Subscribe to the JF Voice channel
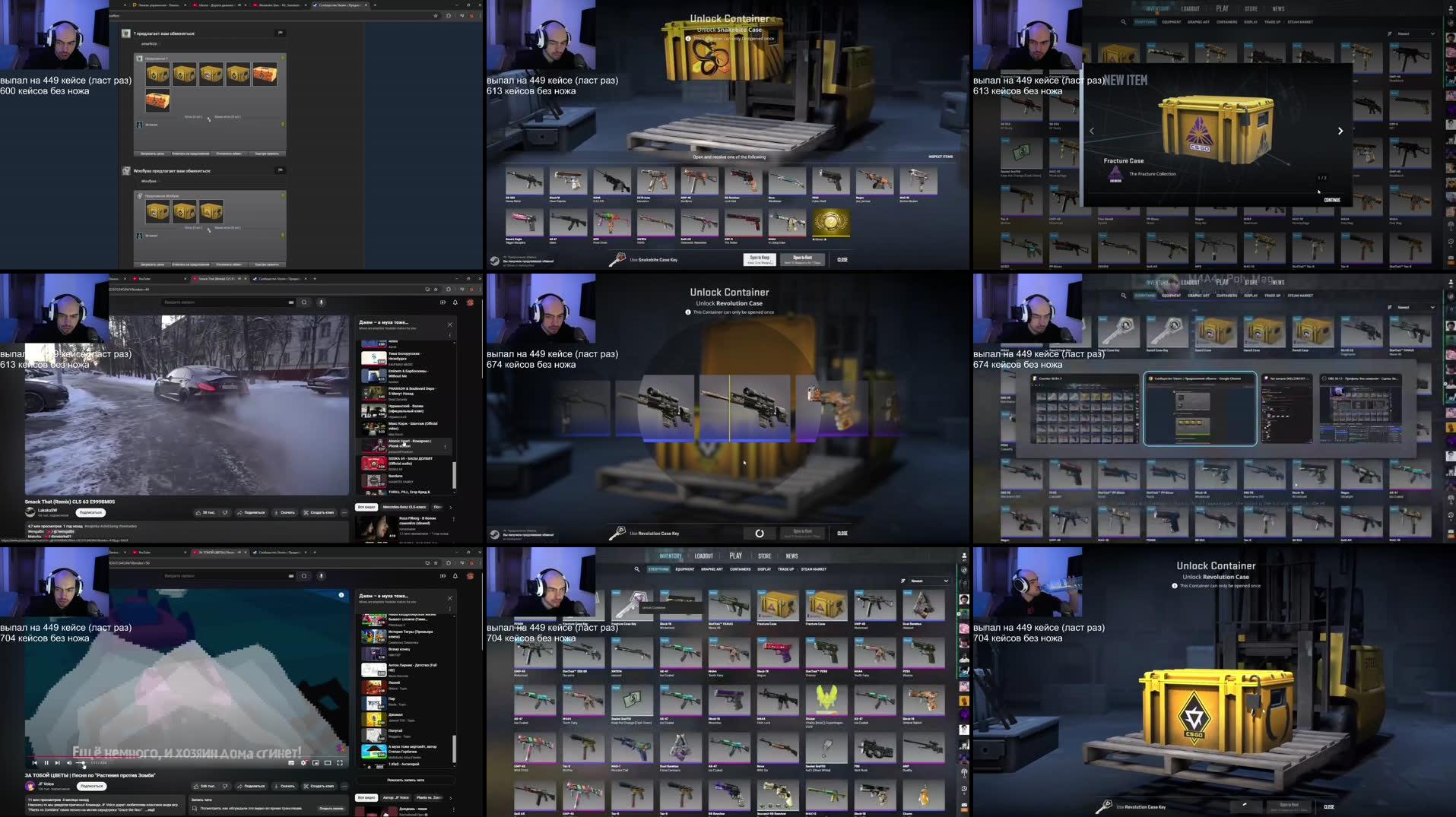The width and height of the screenshot is (1456, 817). (91, 786)
